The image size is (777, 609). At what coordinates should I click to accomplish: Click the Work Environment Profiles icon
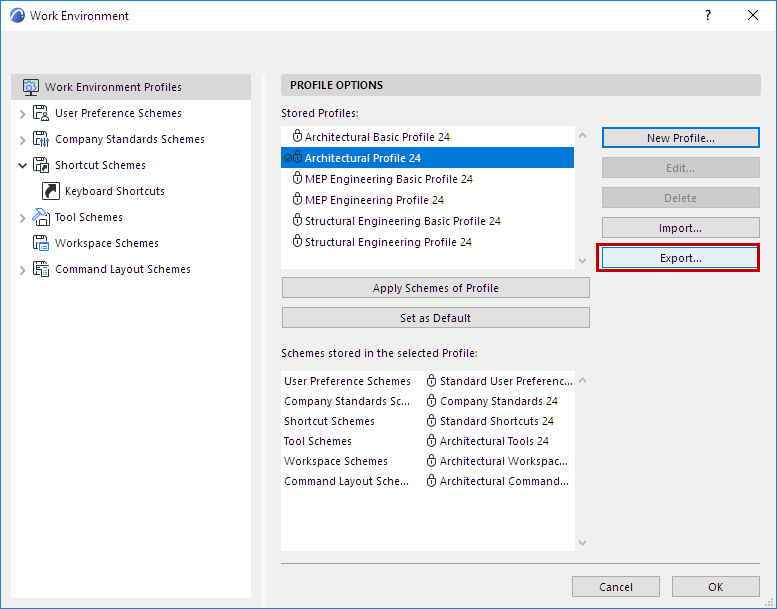click(31, 87)
